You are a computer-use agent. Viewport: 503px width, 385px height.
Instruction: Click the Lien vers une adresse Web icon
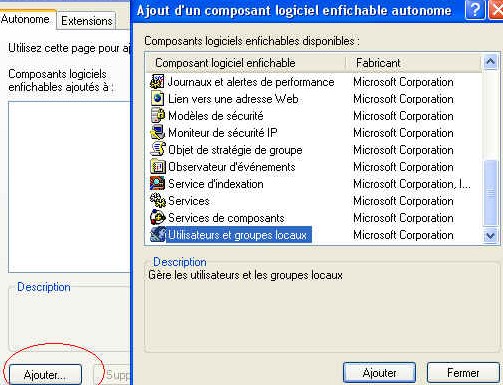coord(157,99)
